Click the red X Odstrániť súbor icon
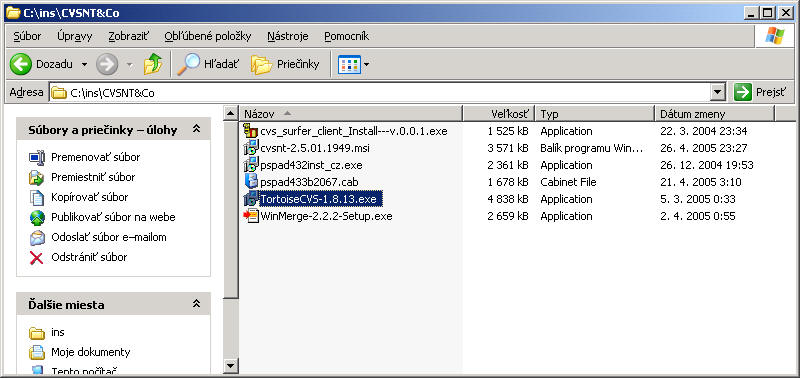Image resolution: width=800 pixels, height=378 pixels. (x=37, y=258)
